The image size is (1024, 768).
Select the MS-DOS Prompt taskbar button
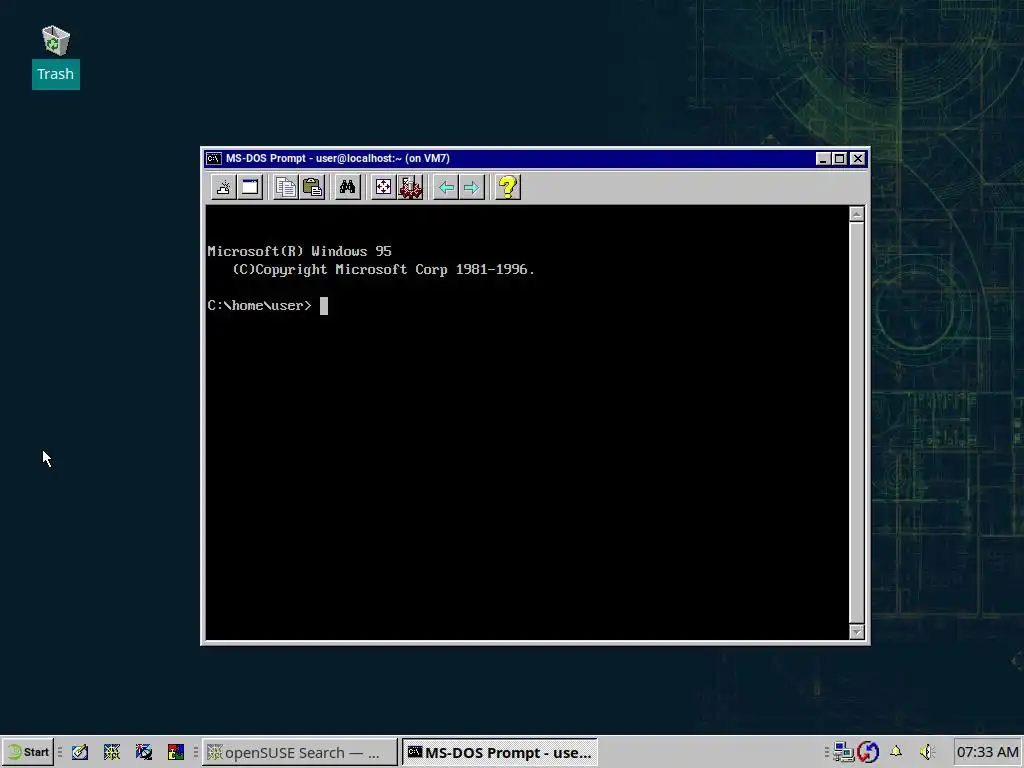500,752
